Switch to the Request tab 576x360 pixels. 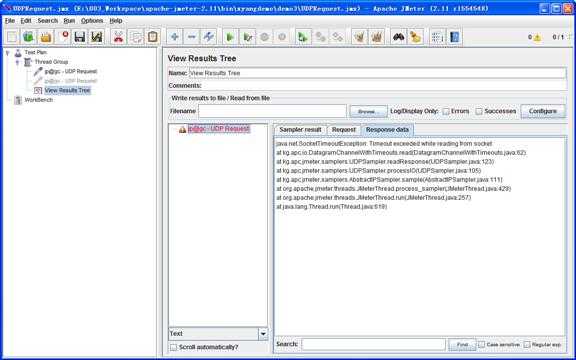click(x=344, y=130)
